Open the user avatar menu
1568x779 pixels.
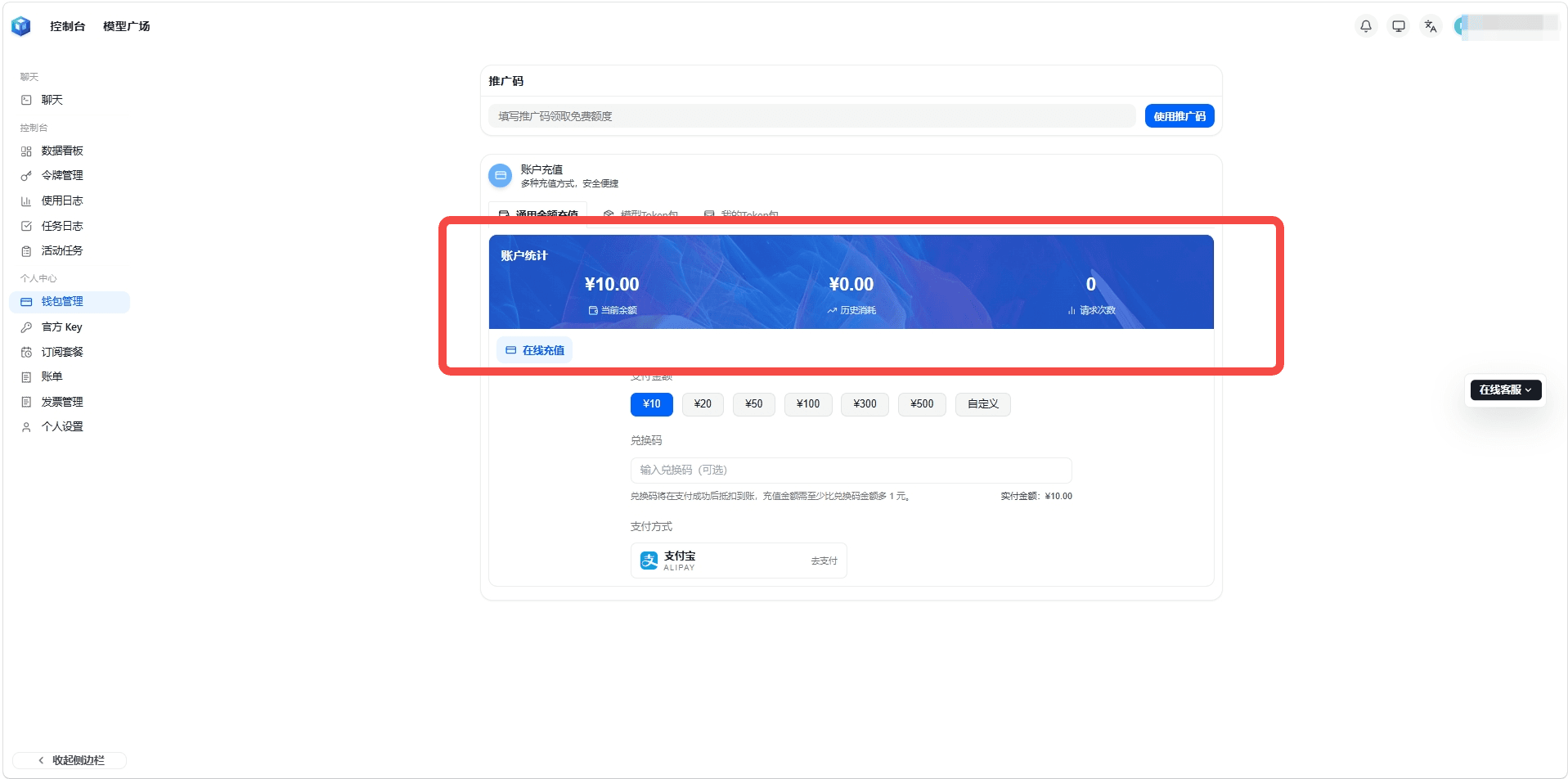(x=1460, y=26)
